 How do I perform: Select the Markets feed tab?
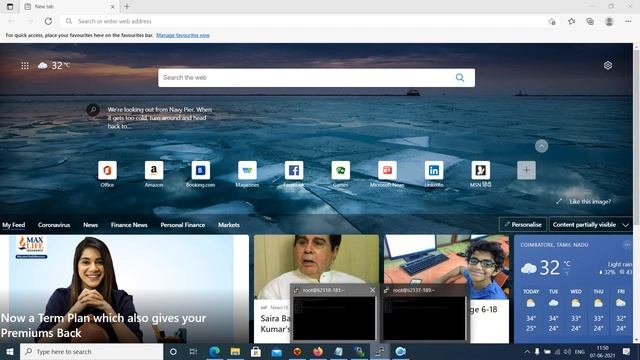click(x=229, y=225)
